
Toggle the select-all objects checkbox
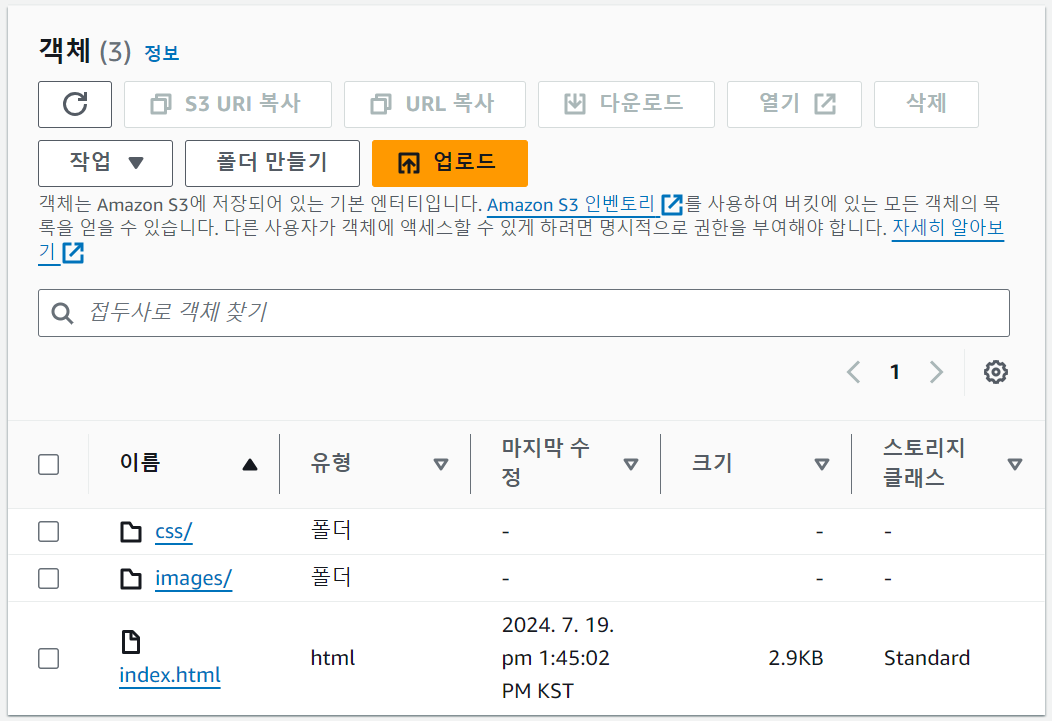(48, 464)
